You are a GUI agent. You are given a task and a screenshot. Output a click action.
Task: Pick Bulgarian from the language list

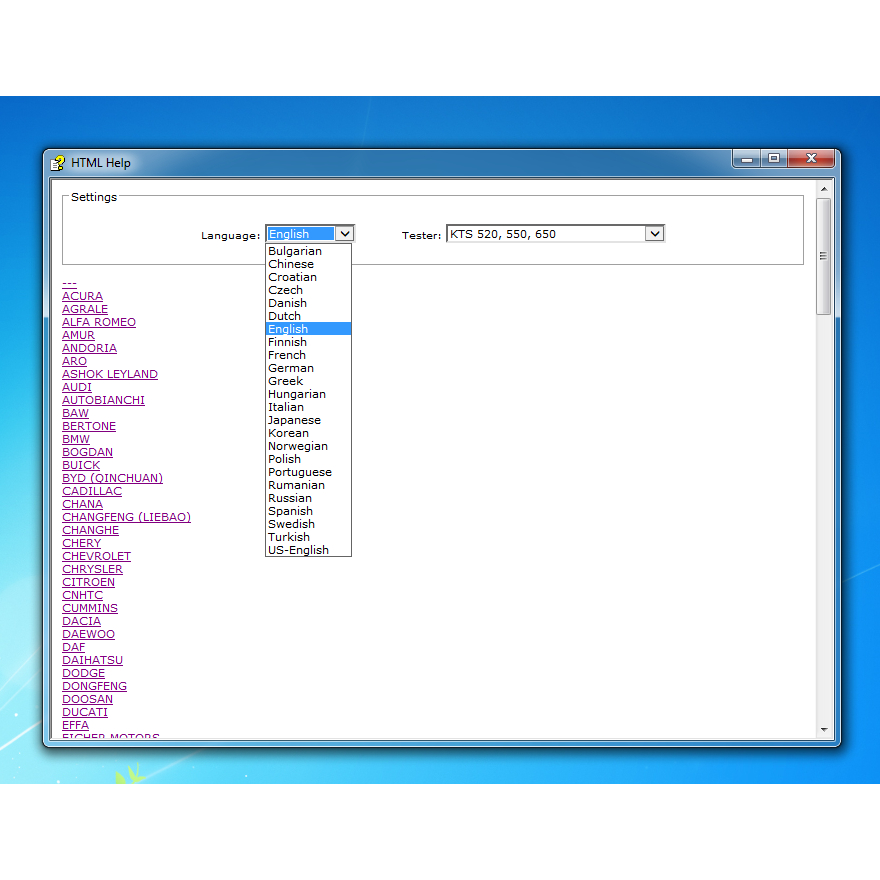(308, 251)
